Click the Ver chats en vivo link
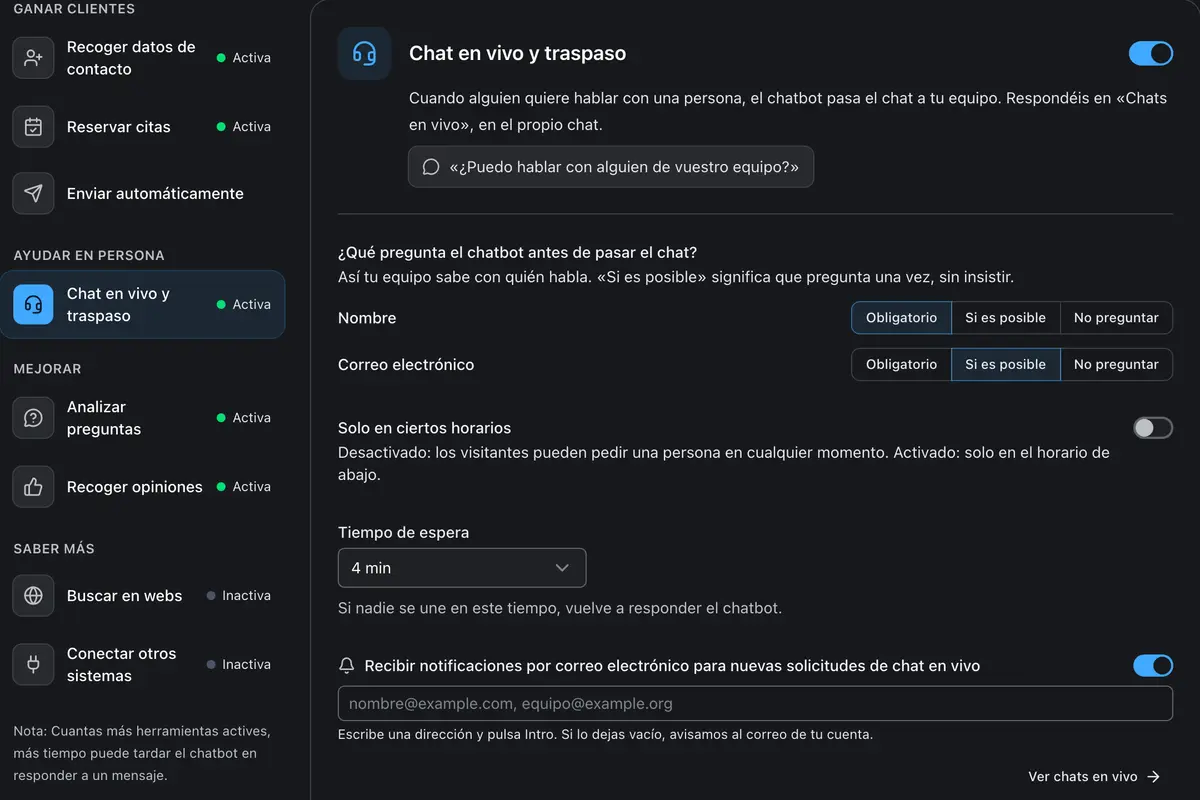 (x=1095, y=777)
